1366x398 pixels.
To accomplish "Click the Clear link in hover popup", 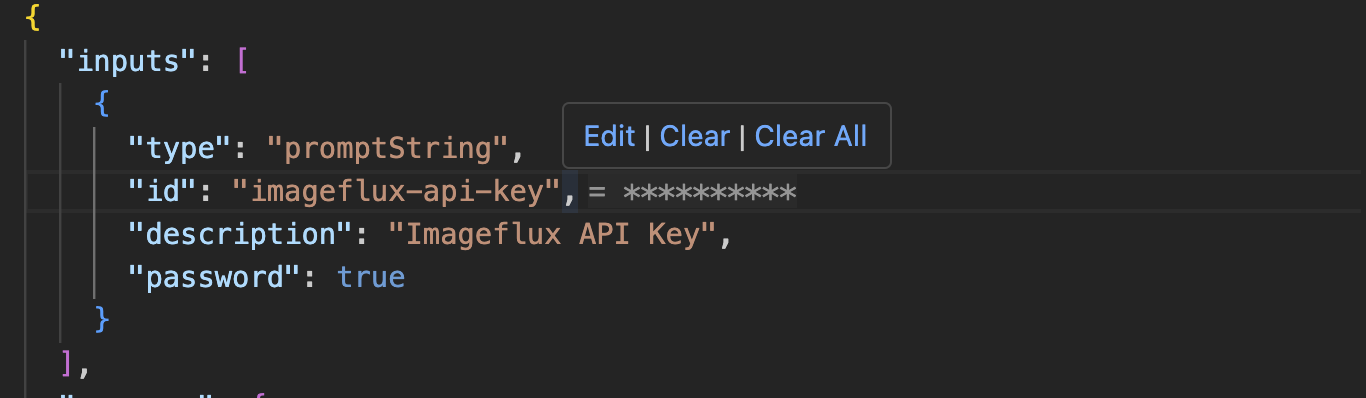I will [x=695, y=136].
